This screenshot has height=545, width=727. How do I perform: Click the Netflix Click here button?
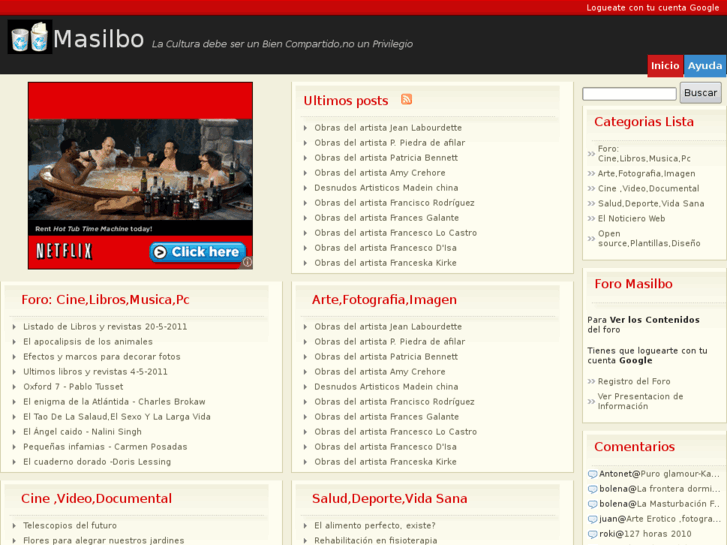(x=198, y=252)
